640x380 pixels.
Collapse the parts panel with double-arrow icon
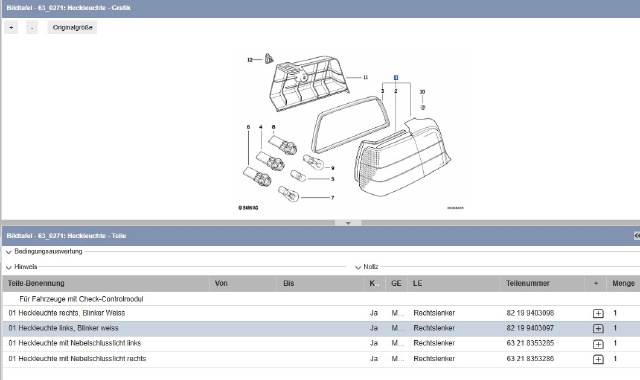pos(637,236)
